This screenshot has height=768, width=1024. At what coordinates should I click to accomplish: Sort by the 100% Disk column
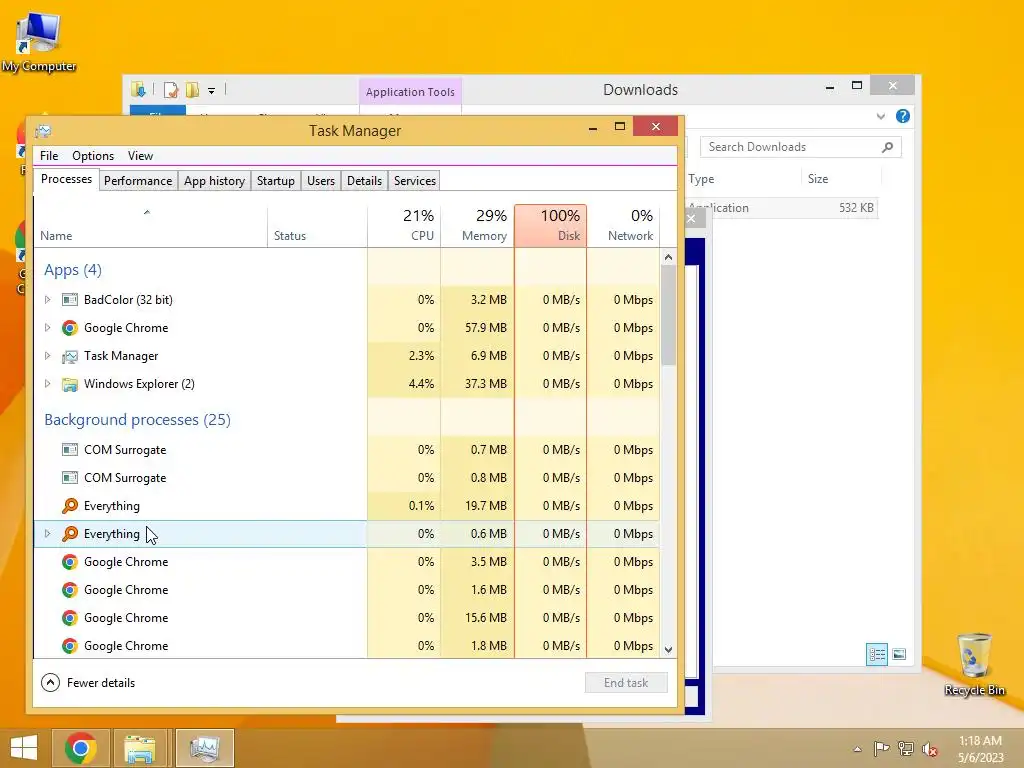(x=551, y=225)
